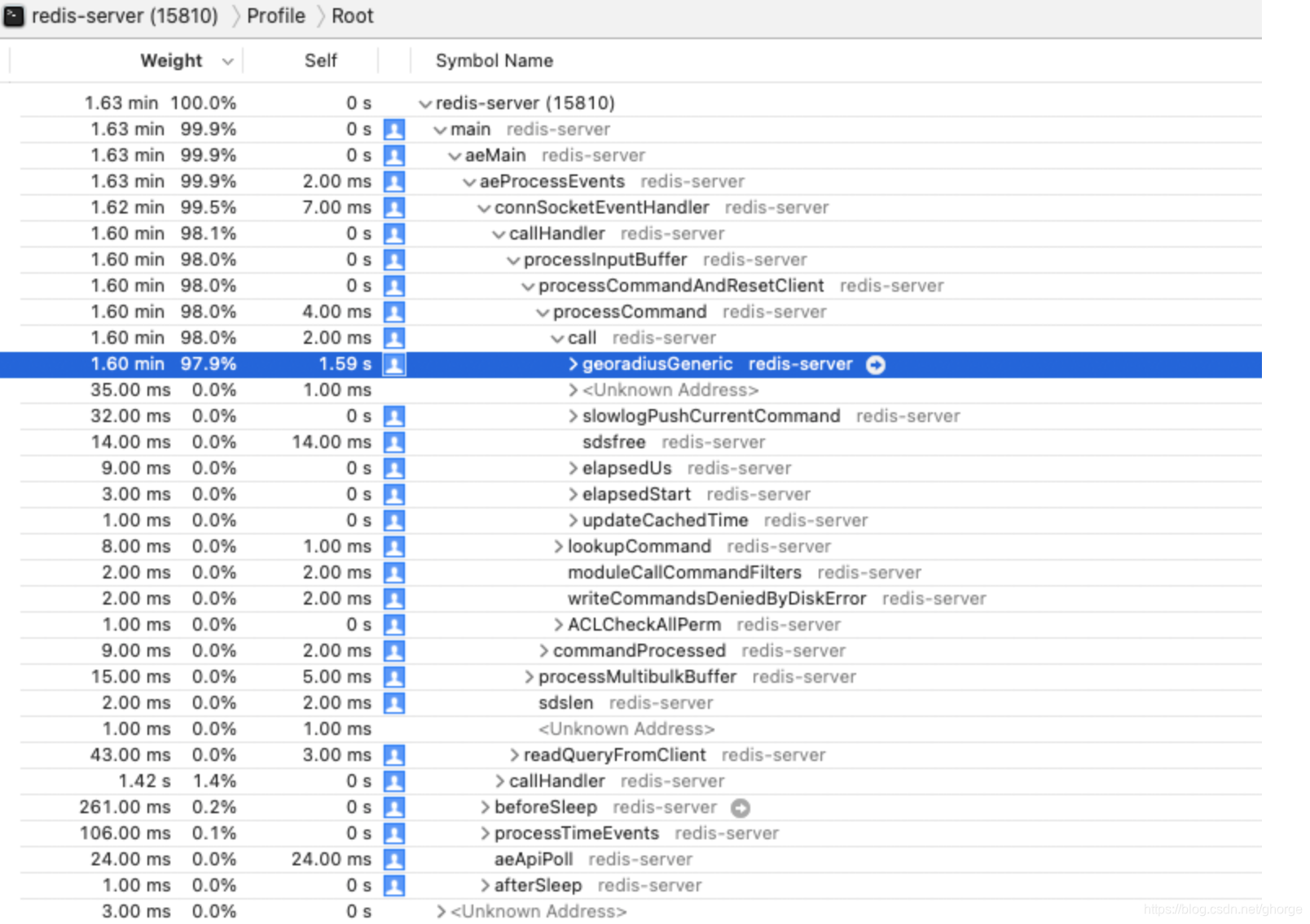Open the redis-server (15810) breadcrumb
This screenshot has width=1310, height=924.
click(x=125, y=16)
